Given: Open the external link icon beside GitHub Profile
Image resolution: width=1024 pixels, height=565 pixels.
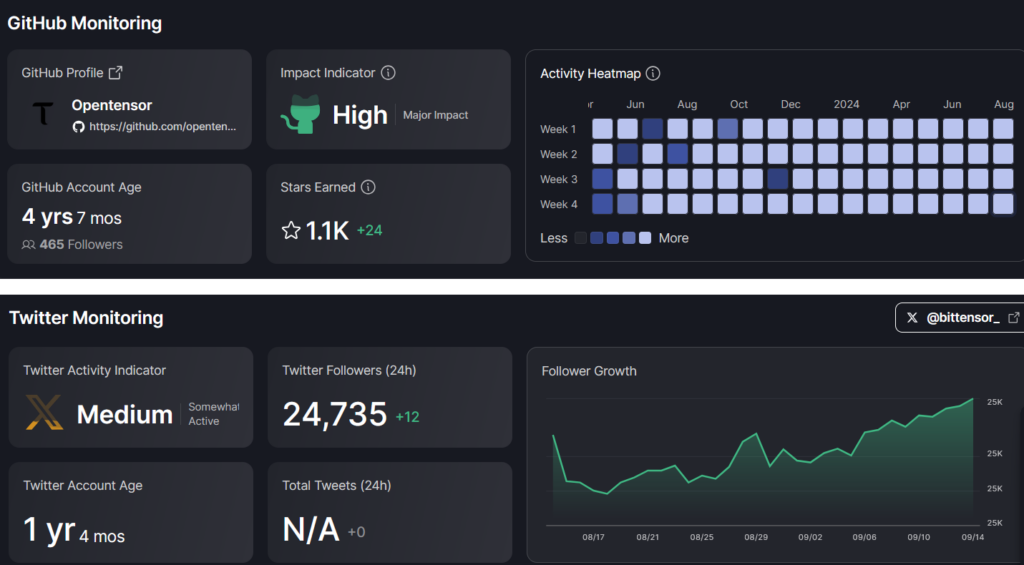Looking at the screenshot, I should (x=116, y=73).
